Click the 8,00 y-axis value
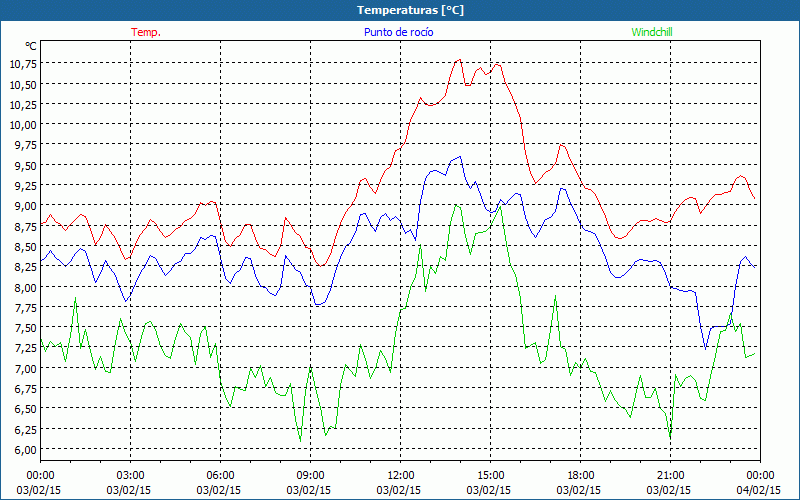This screenshot has width=800, height=500. click(25, 287)
